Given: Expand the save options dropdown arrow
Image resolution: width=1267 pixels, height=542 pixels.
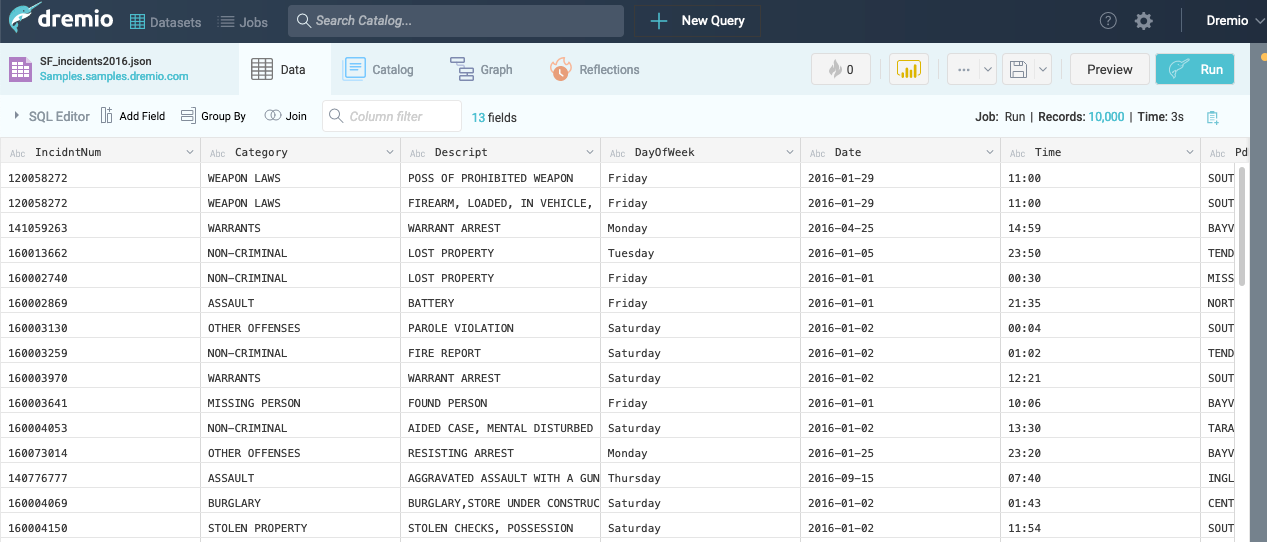Looking at the screenshot, I should 1043,69.
